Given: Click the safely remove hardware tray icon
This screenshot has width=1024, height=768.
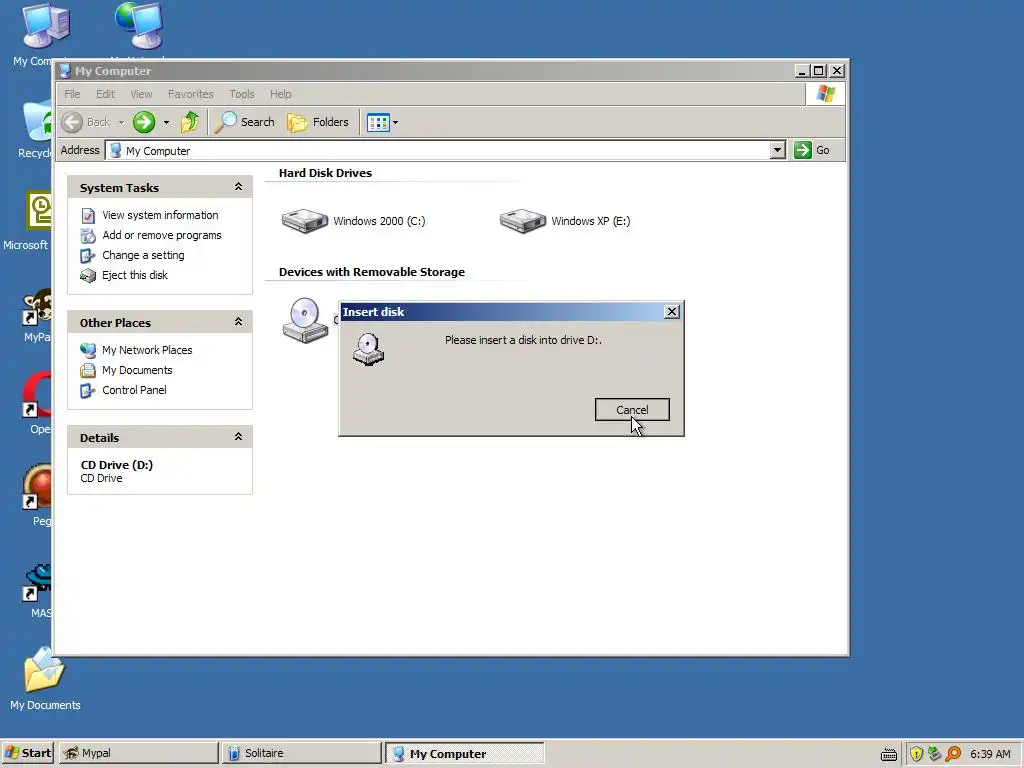Looking at the screenshot, I should click(935, 754).
